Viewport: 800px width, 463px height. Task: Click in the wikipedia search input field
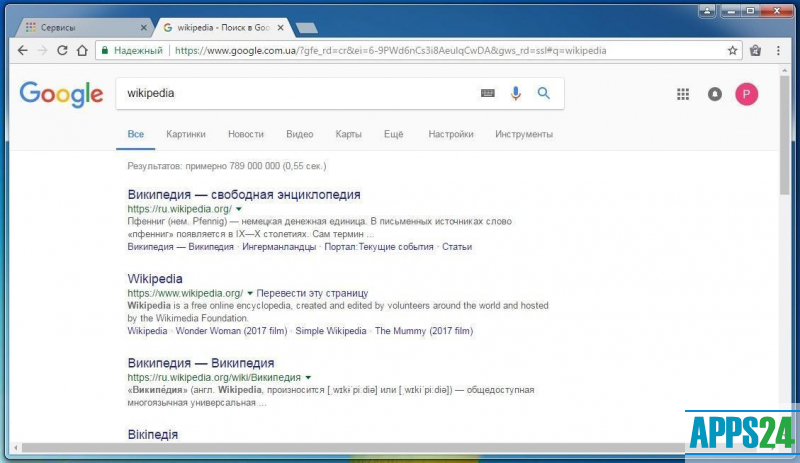pos(300,93)
